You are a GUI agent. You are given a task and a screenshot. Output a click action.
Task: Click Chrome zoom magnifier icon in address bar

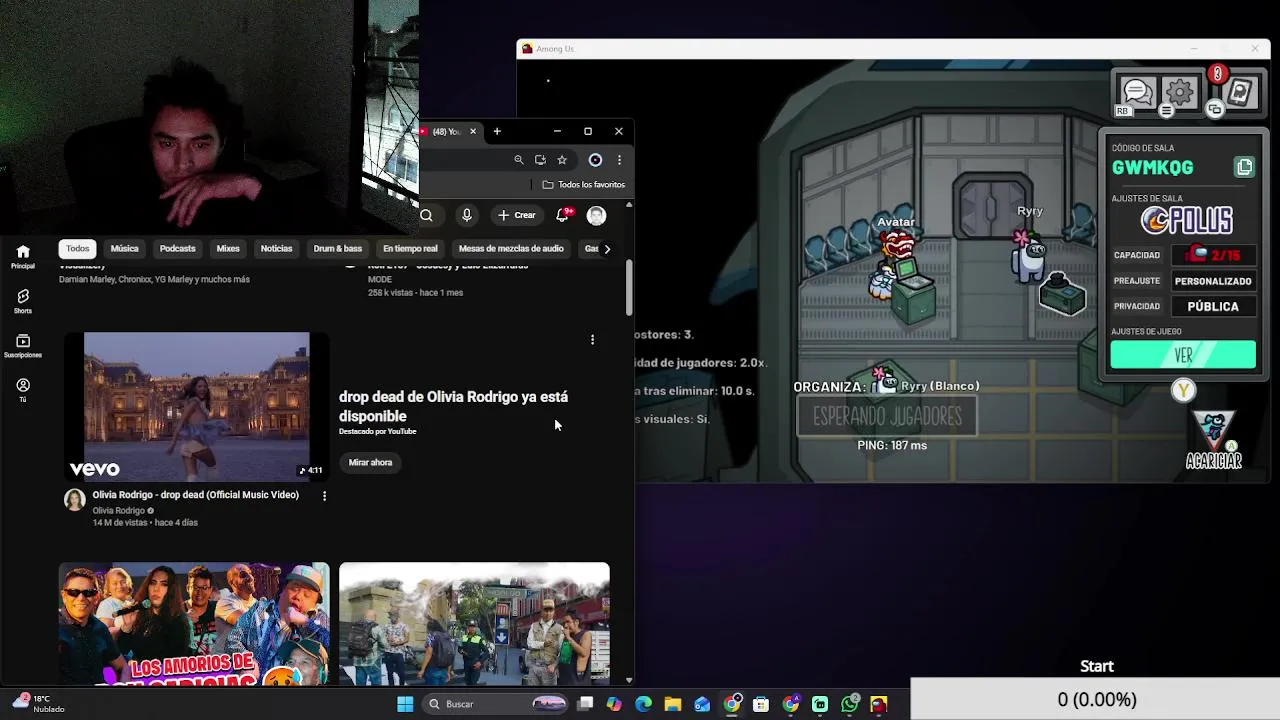pyautogui.click(x=518, y=160)
